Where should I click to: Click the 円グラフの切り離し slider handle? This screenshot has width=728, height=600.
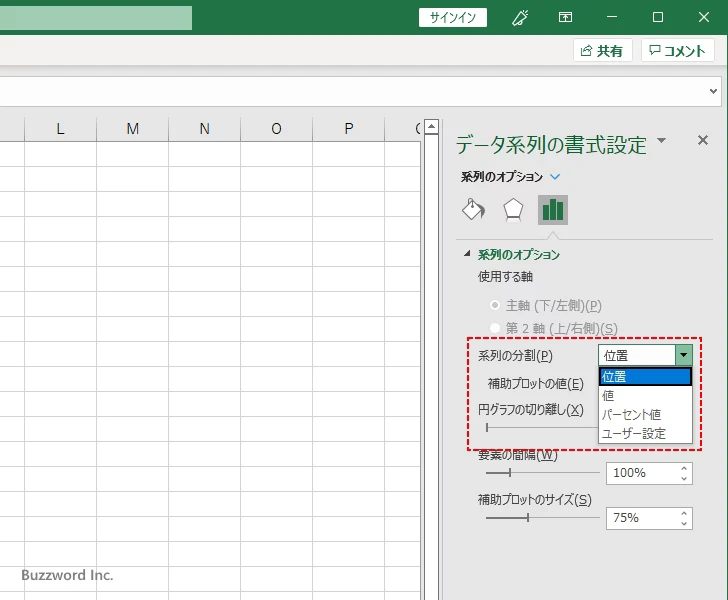487,427
